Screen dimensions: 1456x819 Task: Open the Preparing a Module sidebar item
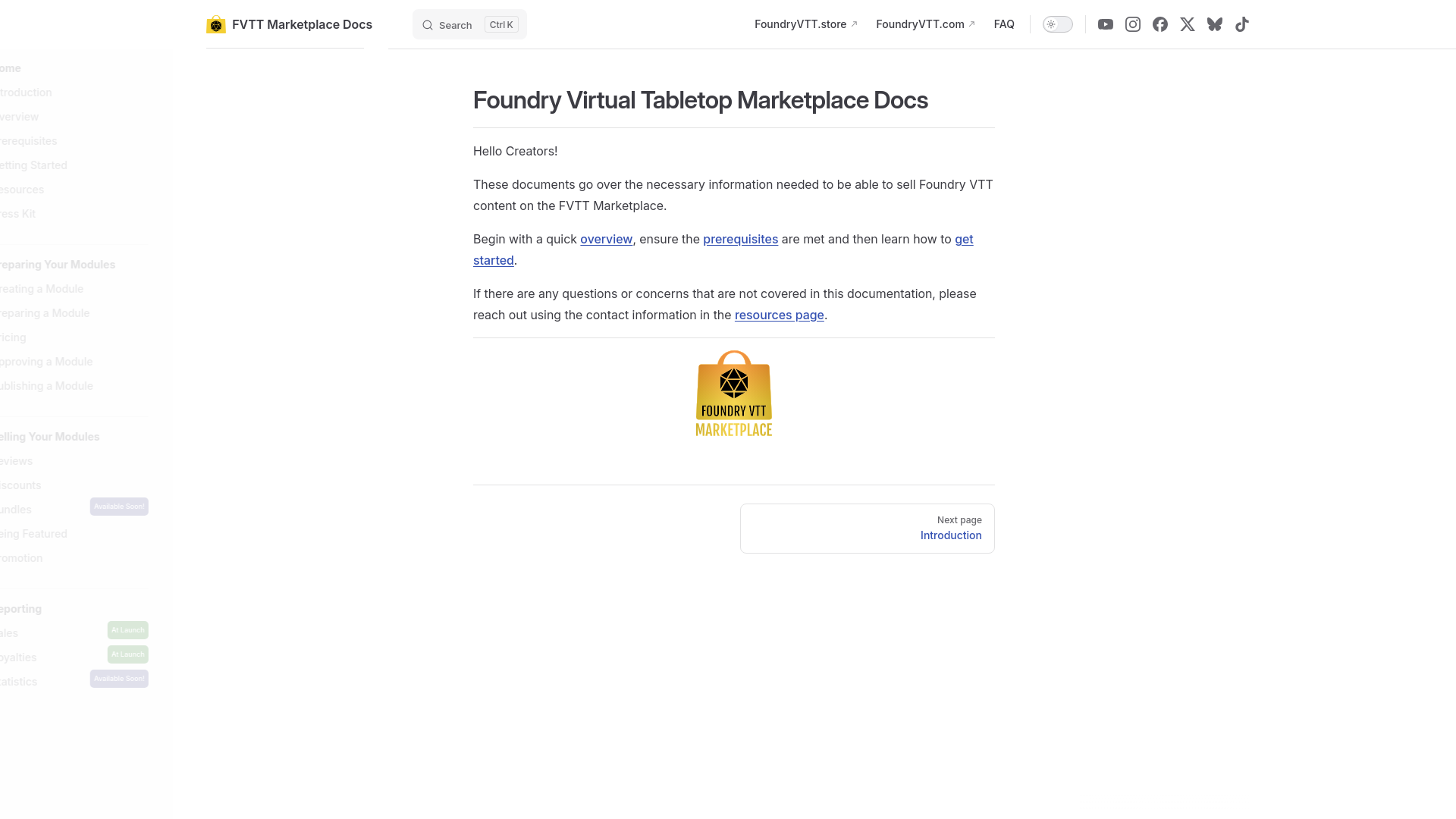tap(45, 313)
